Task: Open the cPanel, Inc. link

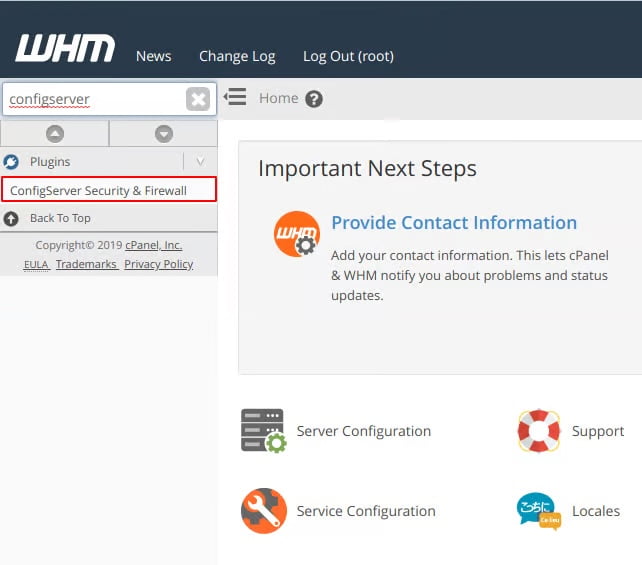Action: click(154, 245)
